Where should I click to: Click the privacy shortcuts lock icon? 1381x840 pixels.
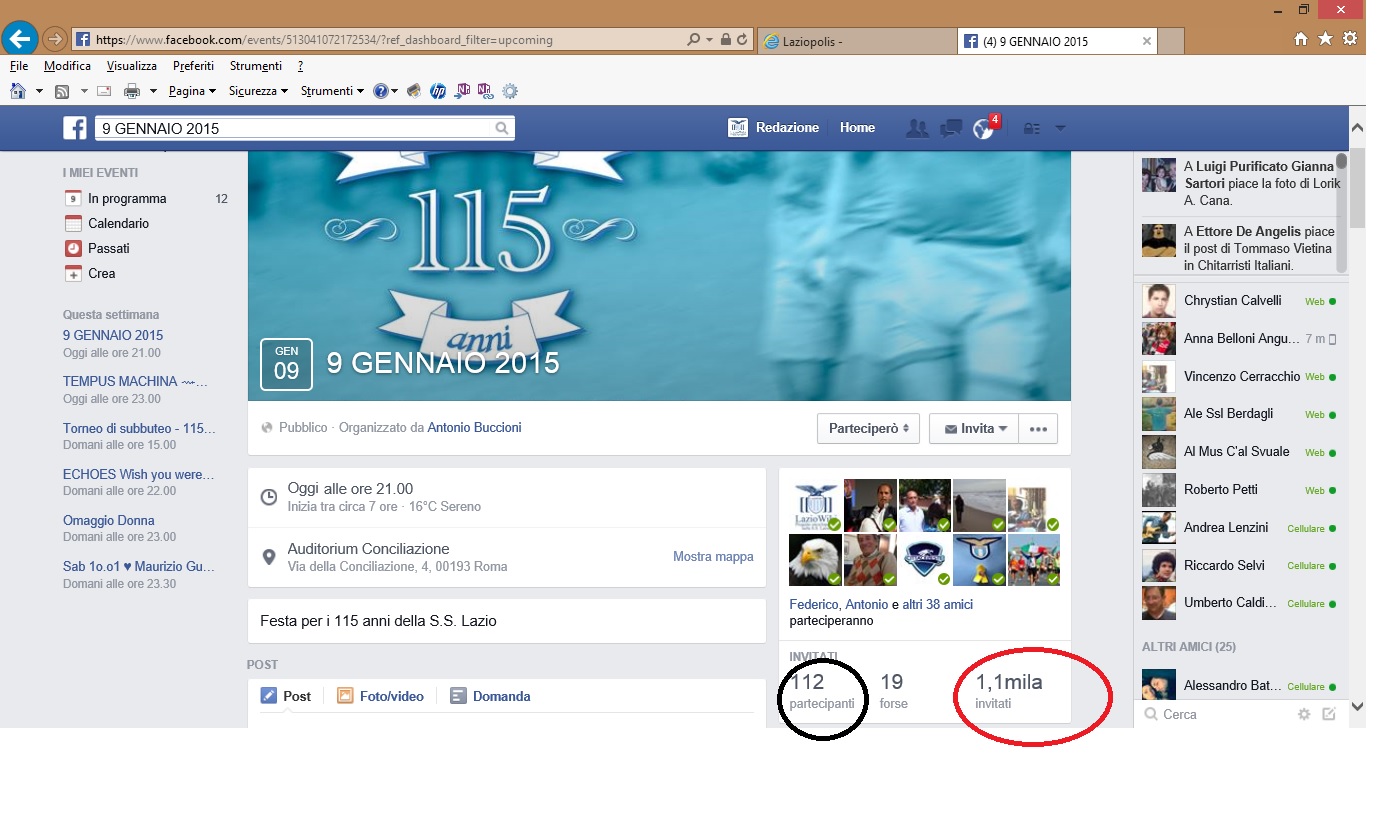point(1031,128)
